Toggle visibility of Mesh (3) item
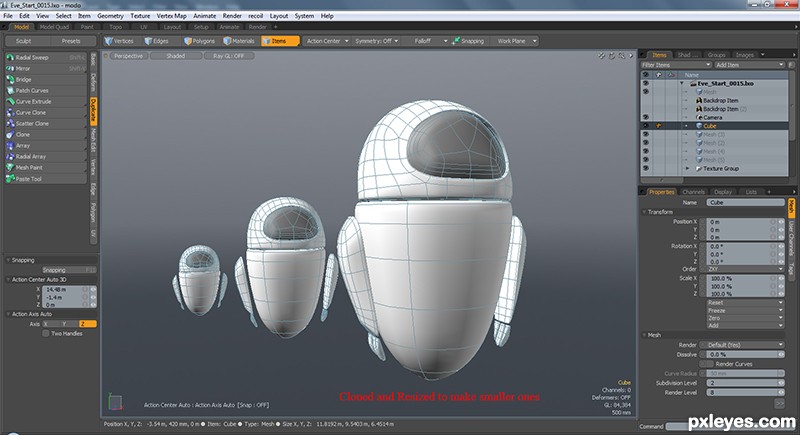Screen dimensions: 800x435 point(645,135)
